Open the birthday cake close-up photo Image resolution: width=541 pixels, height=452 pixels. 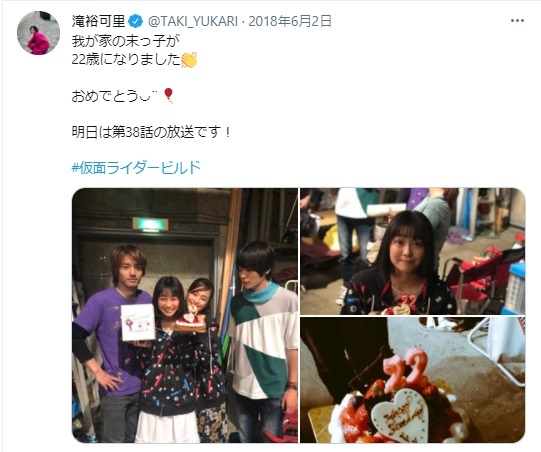413,380
